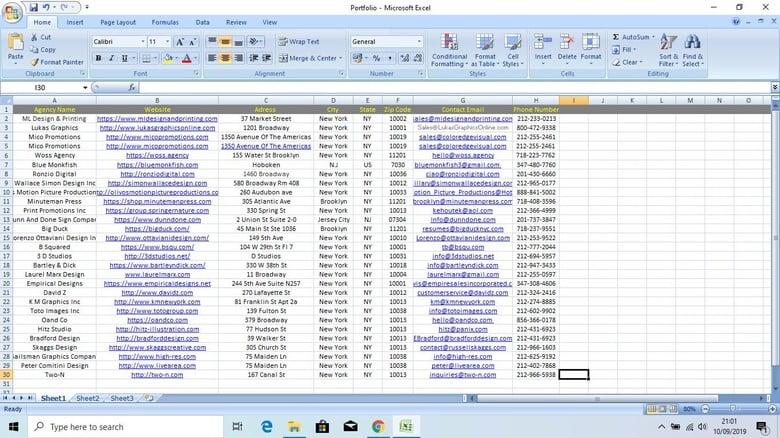The image size is (780, 438).
Task: Open the font name dropdown
Action: pyautogui.click(x=143, y=42)
